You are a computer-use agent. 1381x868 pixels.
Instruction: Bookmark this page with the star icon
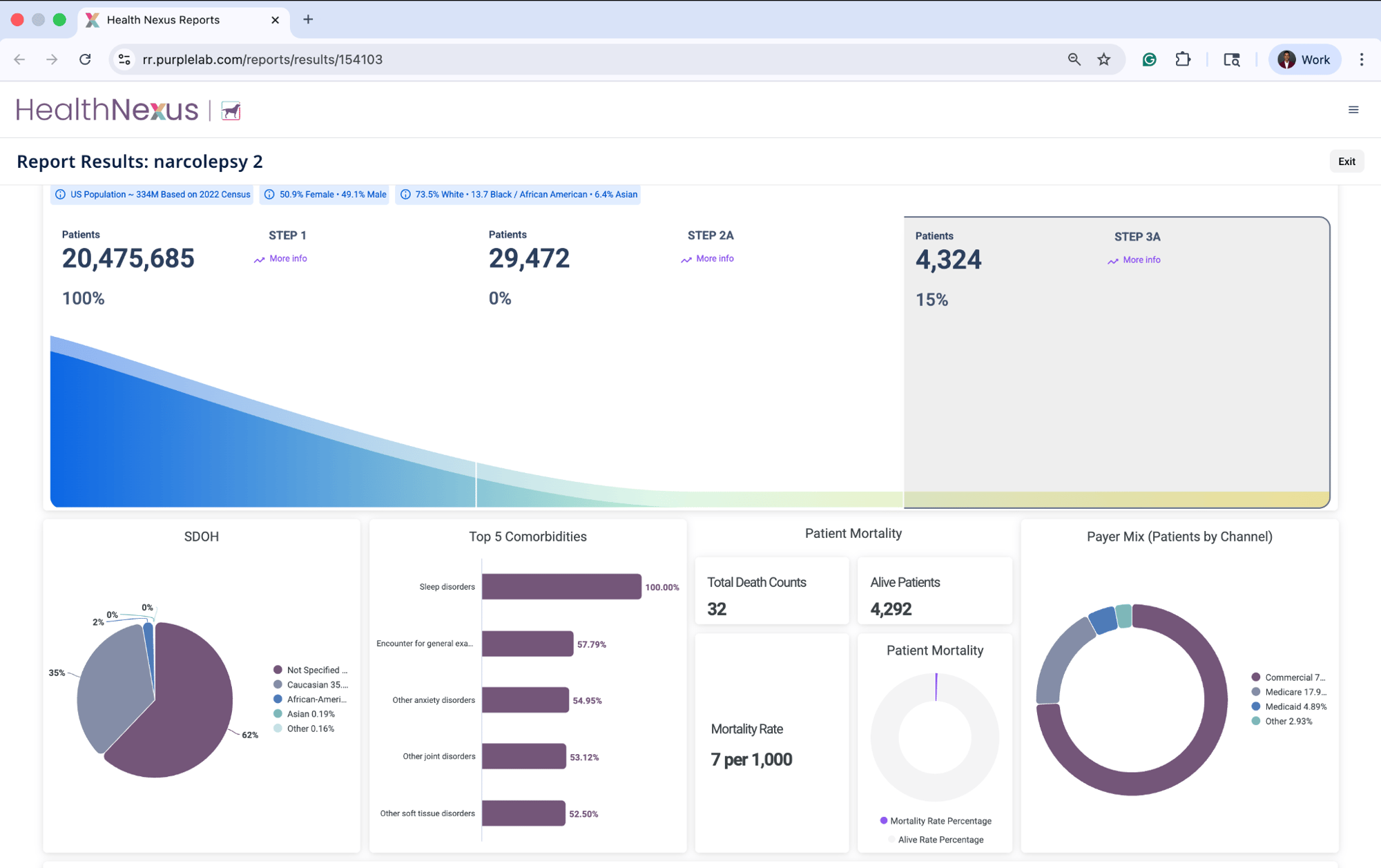[1103, 59]
